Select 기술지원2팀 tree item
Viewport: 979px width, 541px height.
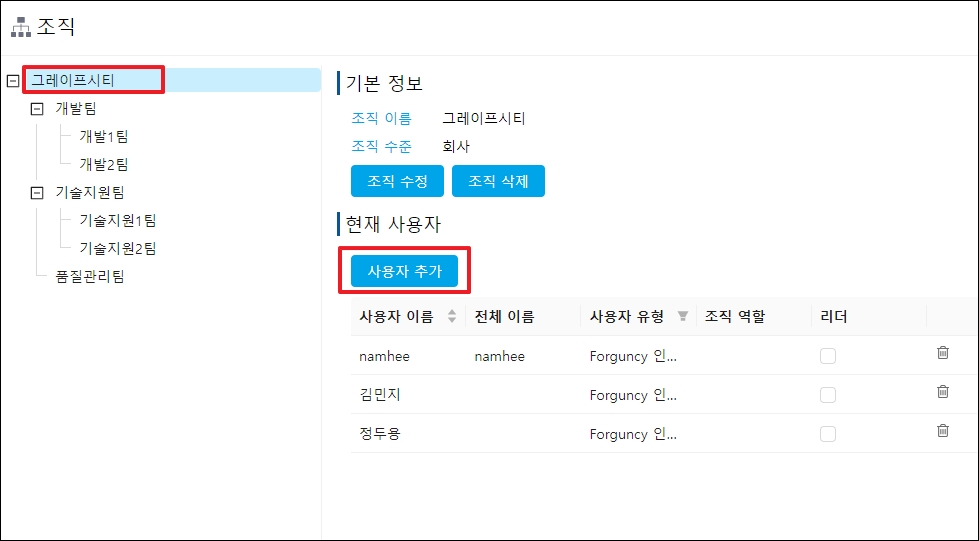tap(118, 248)
